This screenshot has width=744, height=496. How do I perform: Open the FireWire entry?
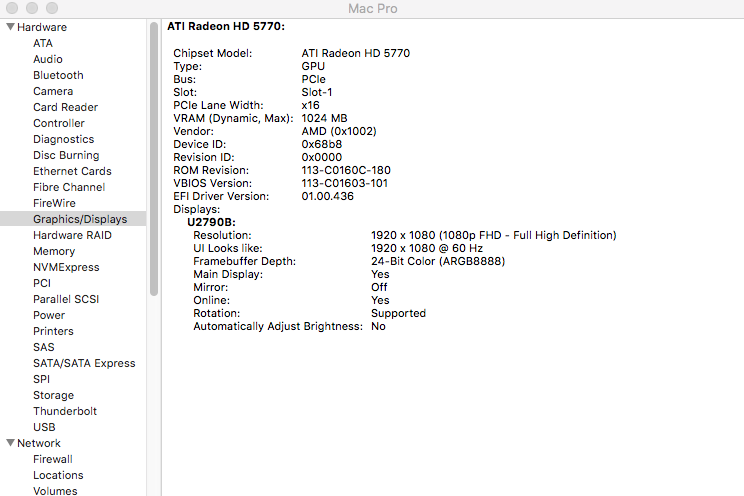pos(54,203)
